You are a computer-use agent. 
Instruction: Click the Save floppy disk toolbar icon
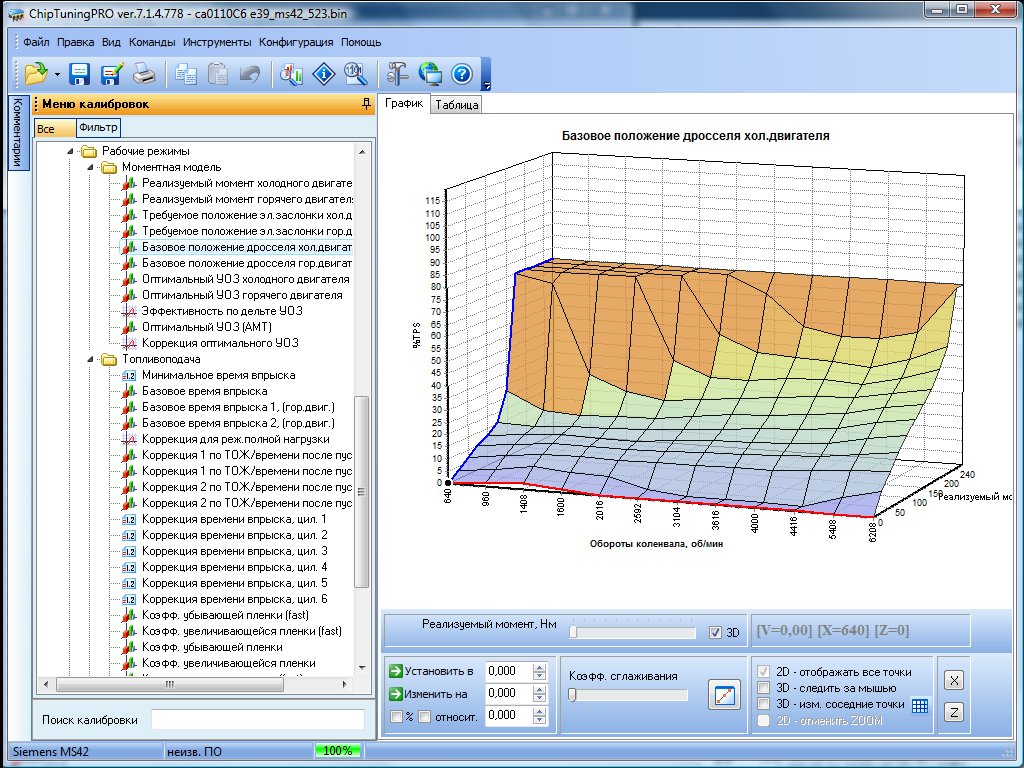click(x=80, y=73)
